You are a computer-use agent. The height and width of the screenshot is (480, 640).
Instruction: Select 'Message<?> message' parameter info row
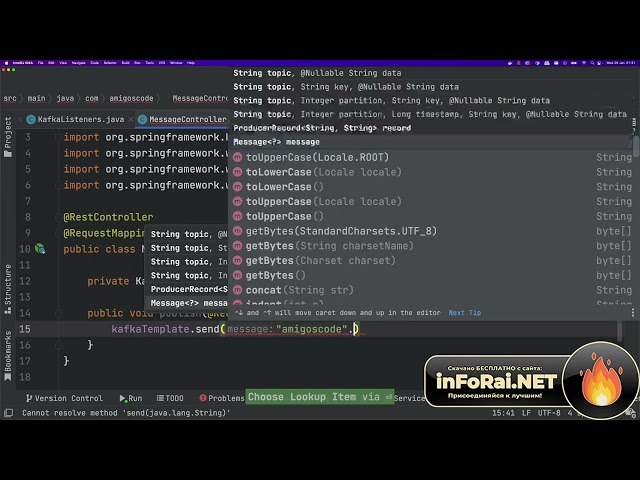coord(431,142)
